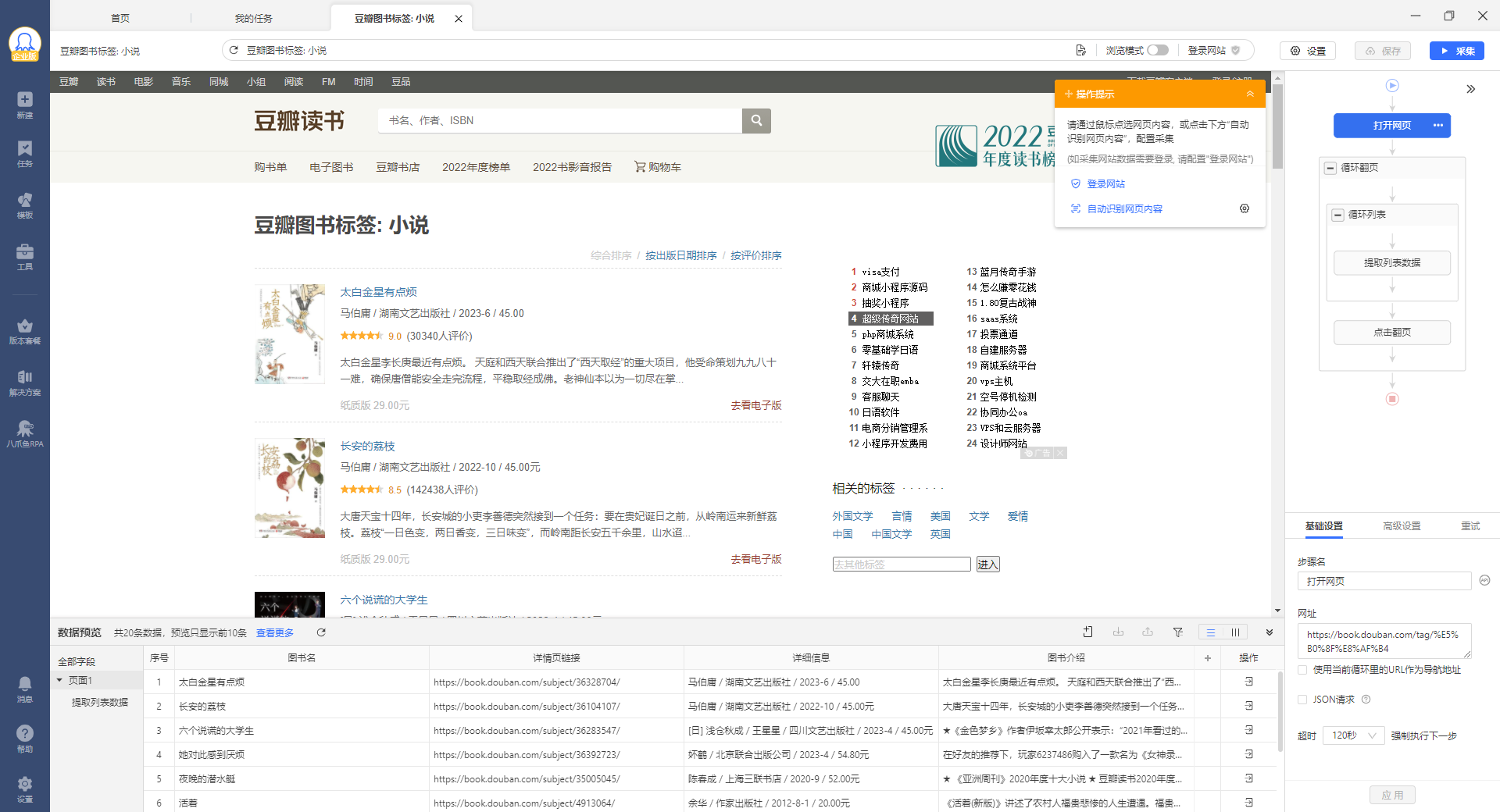Collapse the data preview with the double chevron
Image resolution: width=1500 pixels, height=812 pixels.
click(x=1270, y=632)
